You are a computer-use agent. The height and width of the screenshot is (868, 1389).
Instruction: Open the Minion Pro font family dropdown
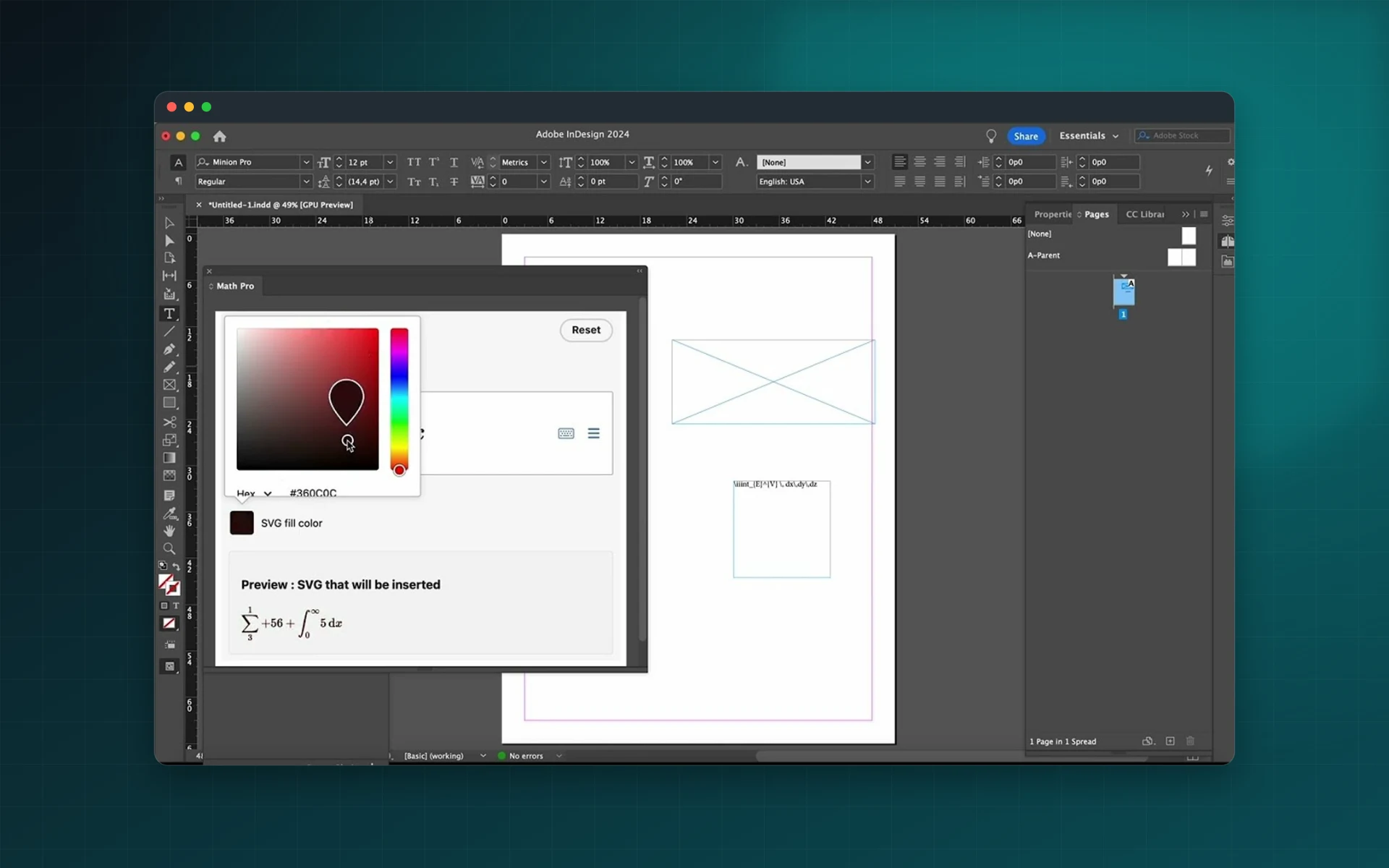[306, 162]
